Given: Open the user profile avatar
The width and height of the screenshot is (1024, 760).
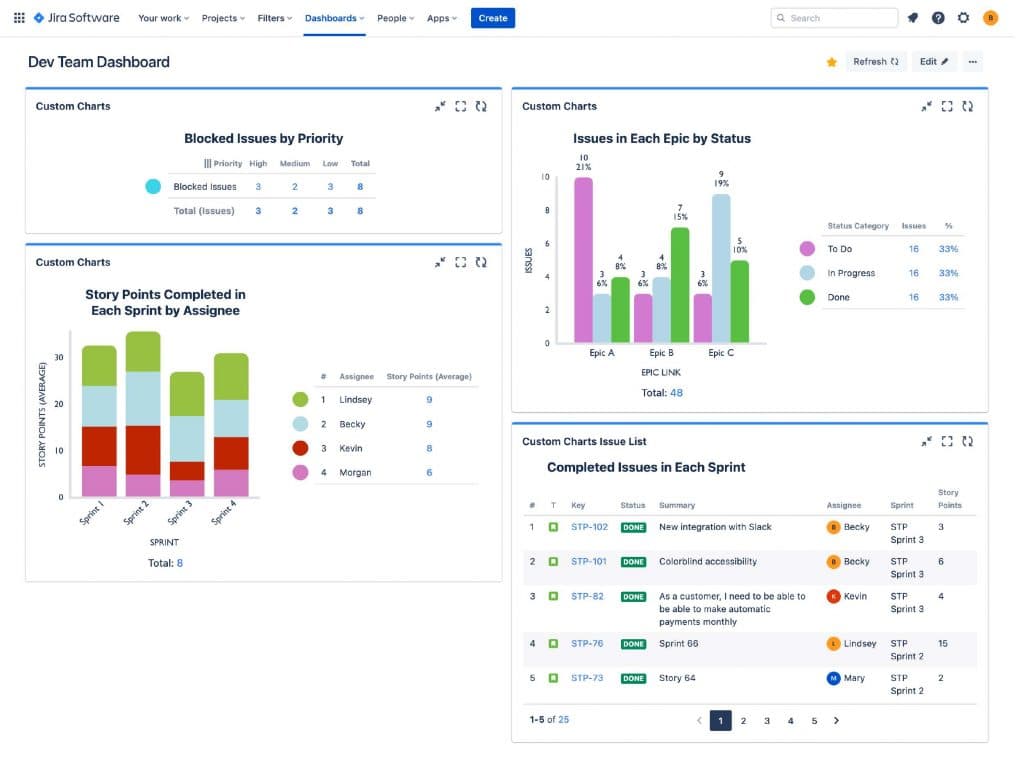Looking at the screenshot, I should 990,18.
